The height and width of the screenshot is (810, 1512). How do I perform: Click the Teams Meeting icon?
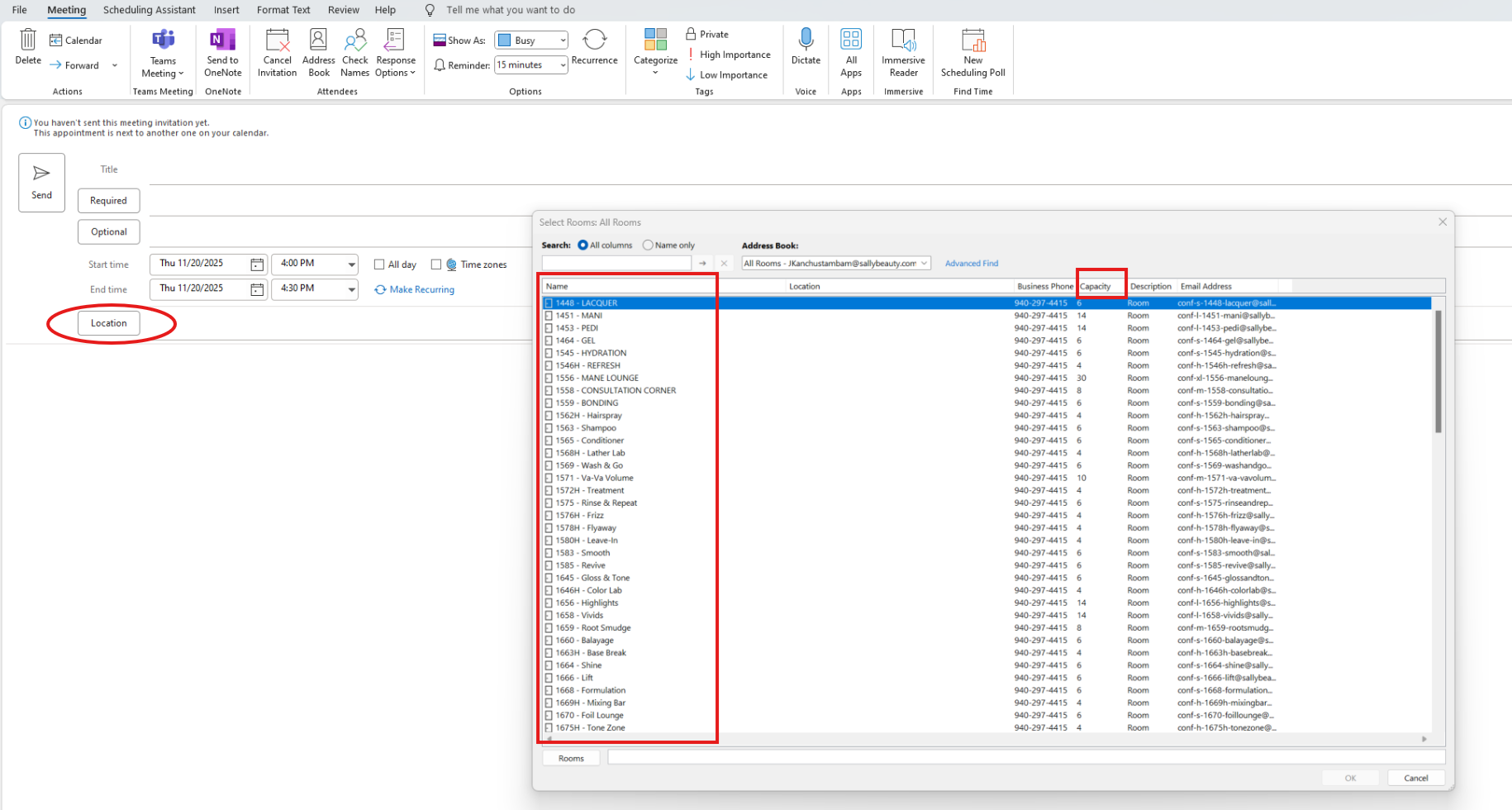pyautogui.click(x=164, y=40)
